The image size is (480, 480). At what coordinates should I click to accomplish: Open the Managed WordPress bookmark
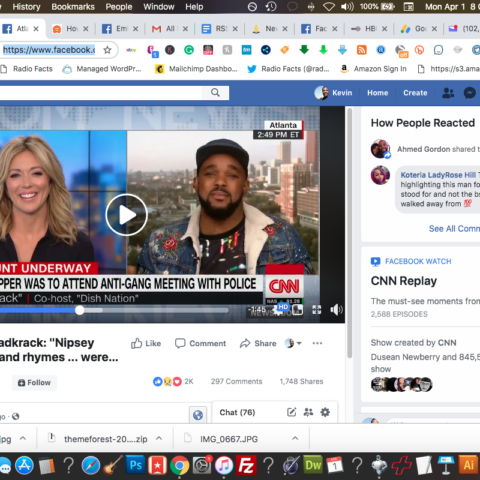102,69
